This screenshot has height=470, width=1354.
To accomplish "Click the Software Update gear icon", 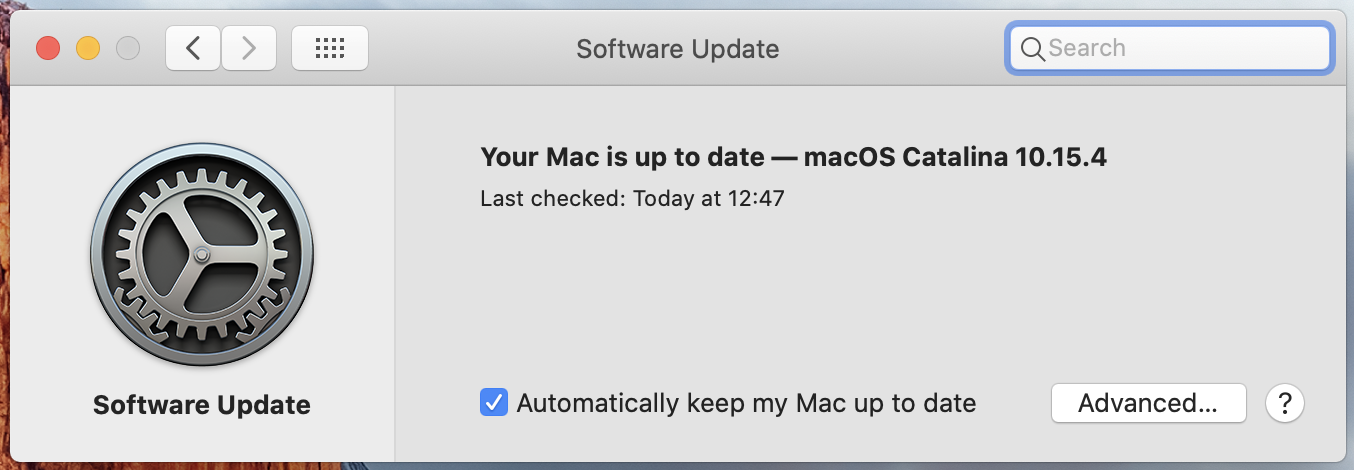I will [202, 256].
